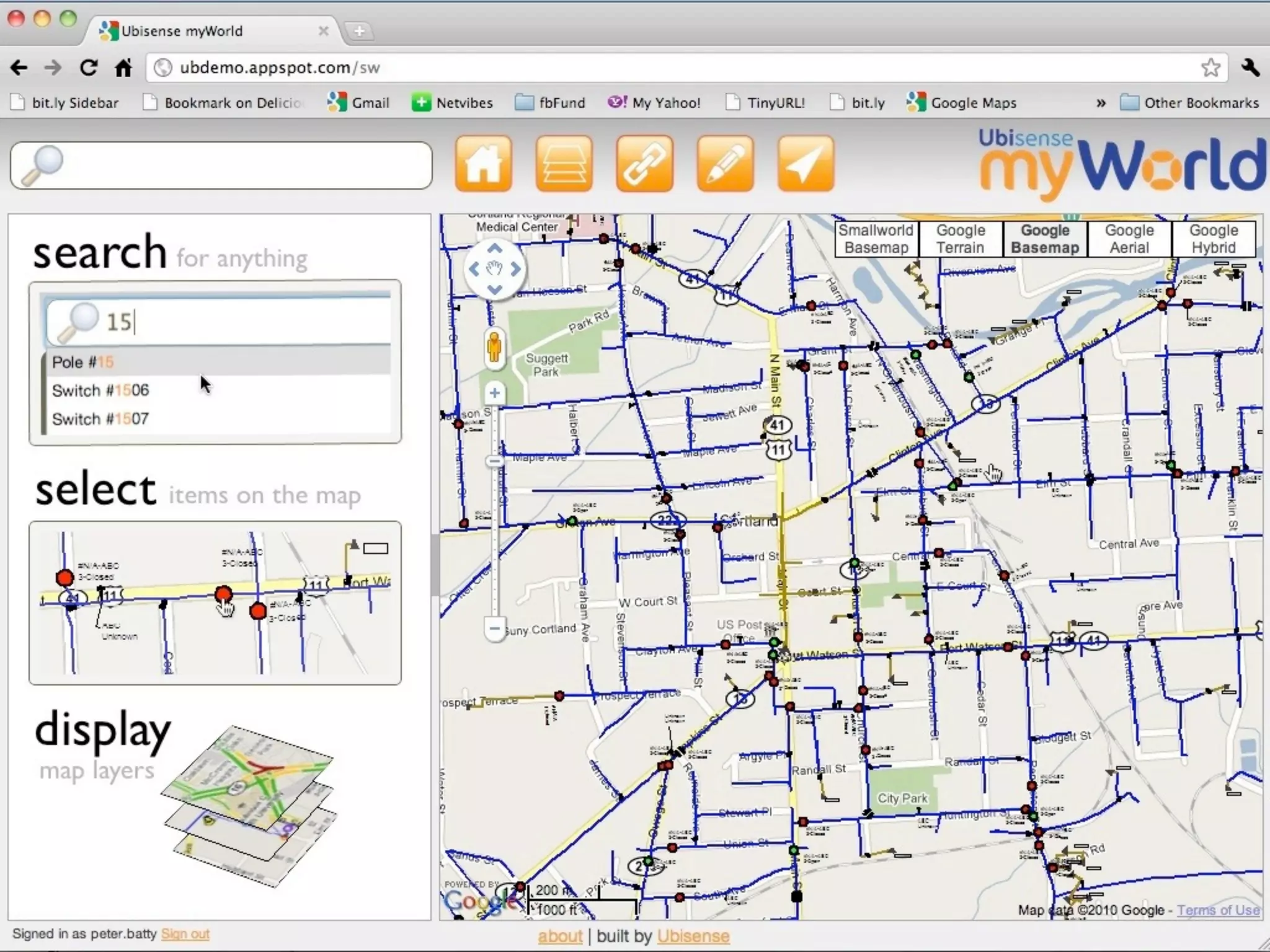Screen dimensions: 1270x952
Task: Click the orange chain Link button
Action: pyautogui.click(x=644, y=164)
